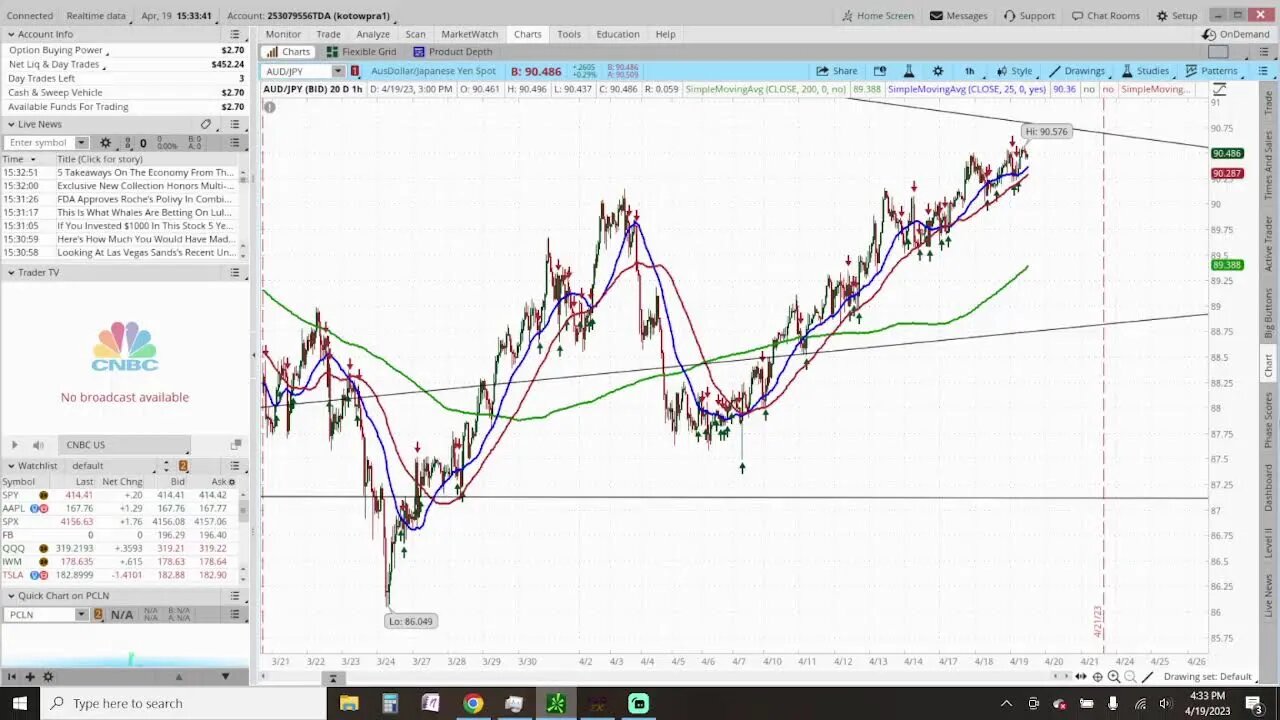Open the watchlist 'default' selector

pos(114,465)
